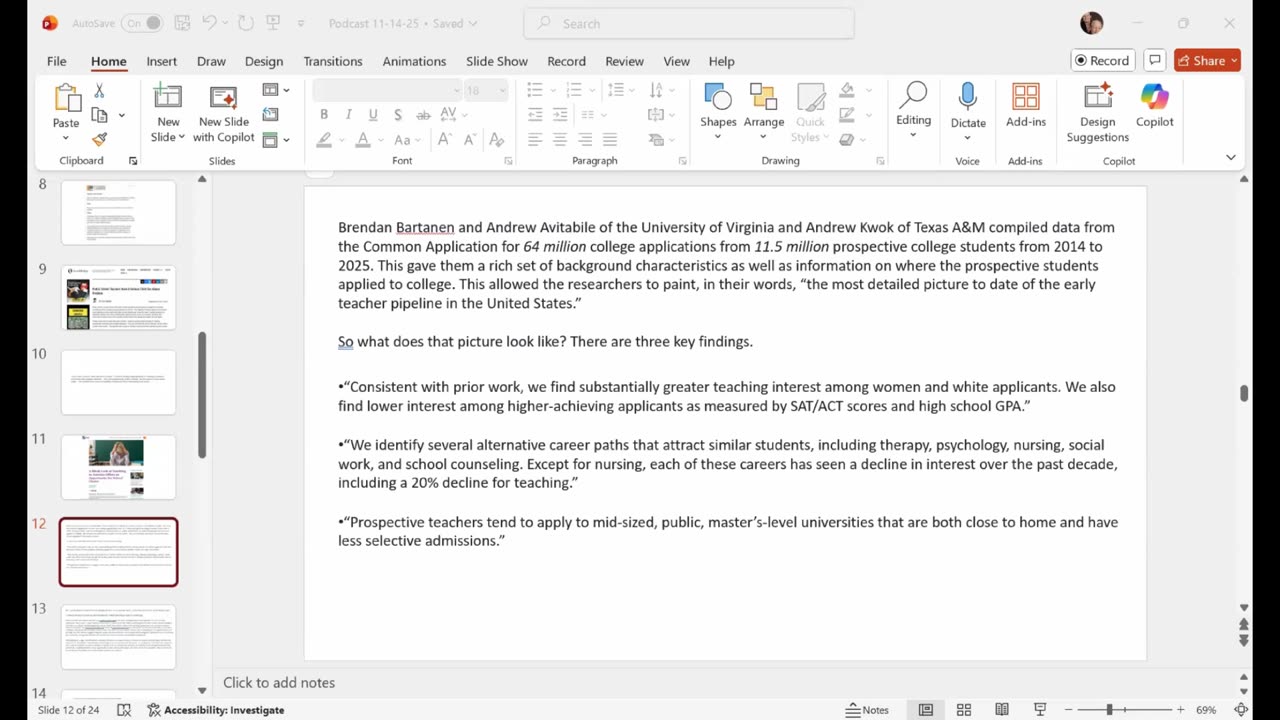Switch to the Design tab

(264, 61)
